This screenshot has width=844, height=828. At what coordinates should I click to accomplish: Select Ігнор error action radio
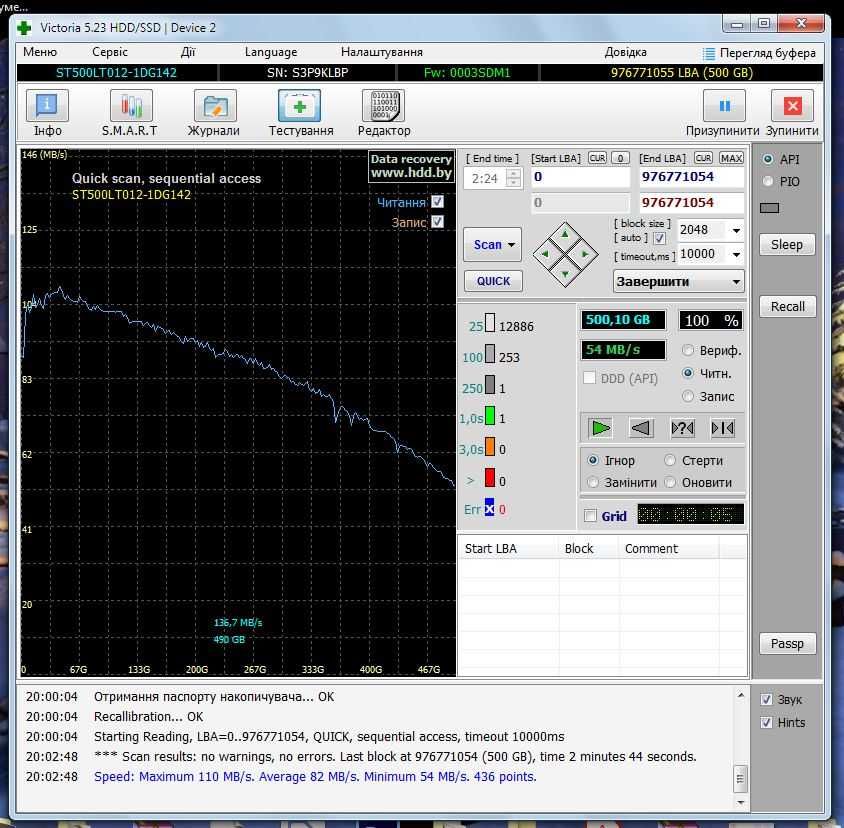[593, 460]
